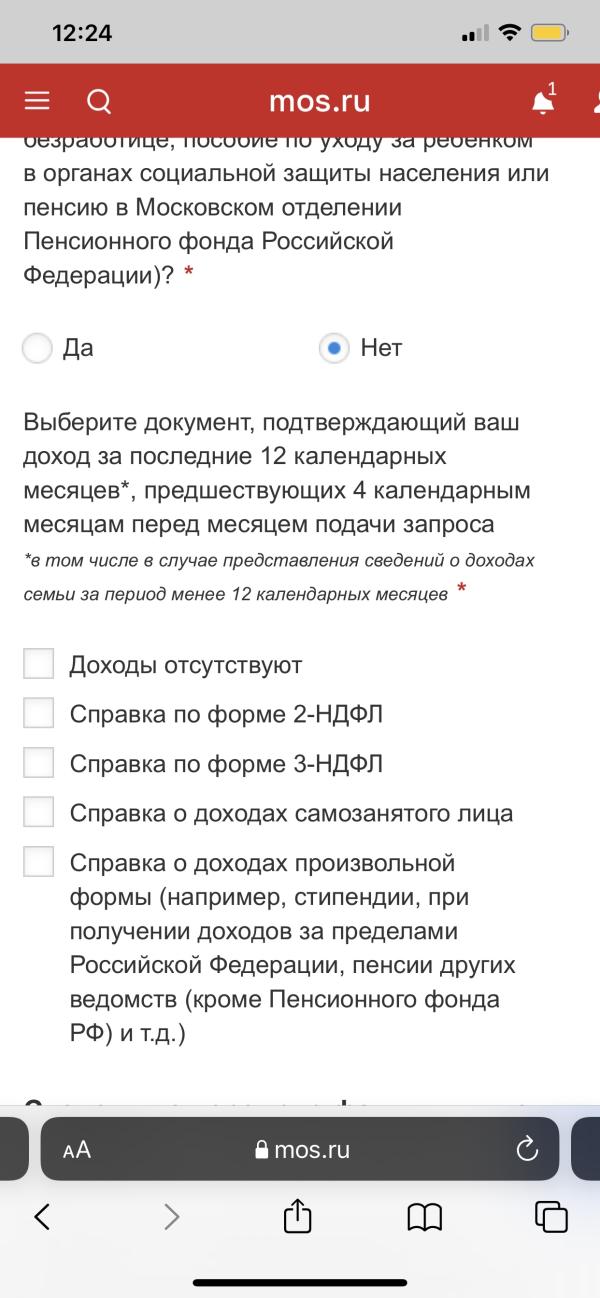This screenshot has width=600, height=1298.
Task: Show open Safari tabs overview
Action: [551, 1216]
